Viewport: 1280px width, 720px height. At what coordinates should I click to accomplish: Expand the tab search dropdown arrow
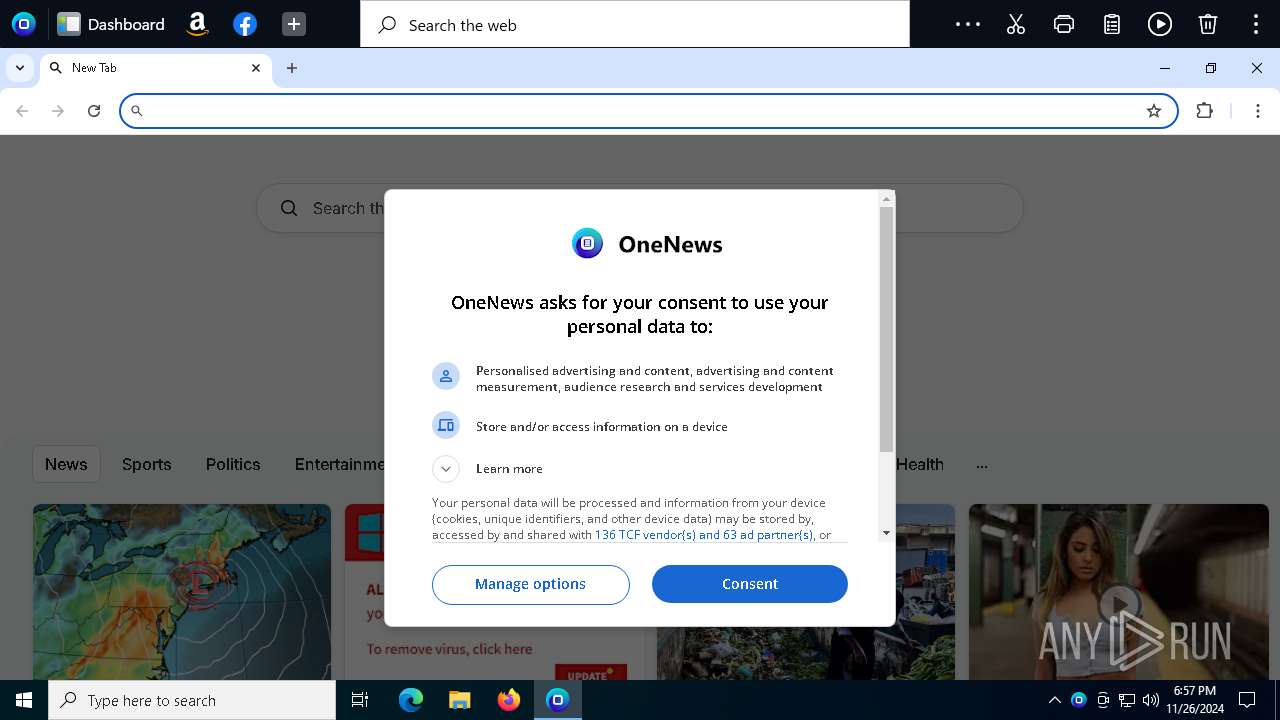click(x=20, y=68)
